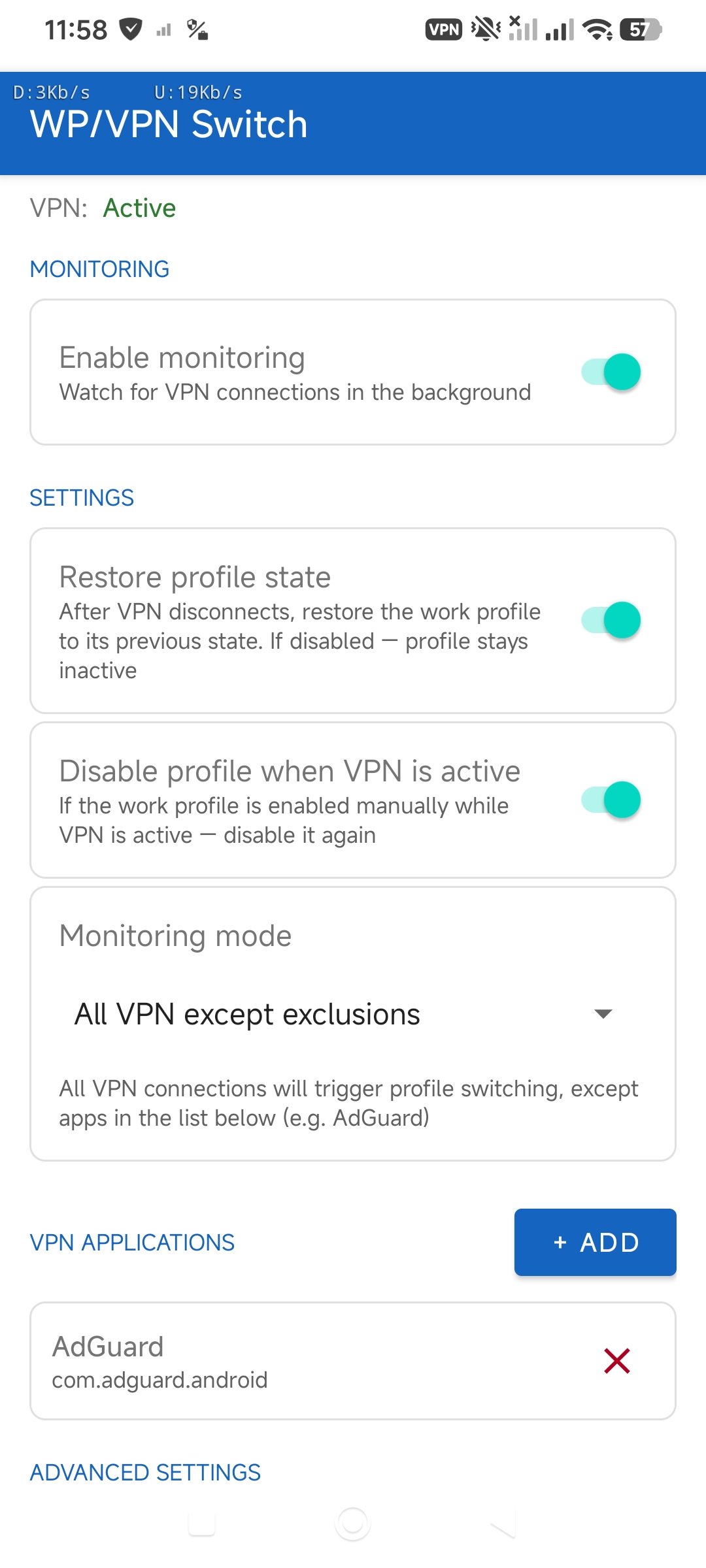Screen dimensions: 706x1568
Task: Toggle Restore profile state switch
Action: [611, 620]
